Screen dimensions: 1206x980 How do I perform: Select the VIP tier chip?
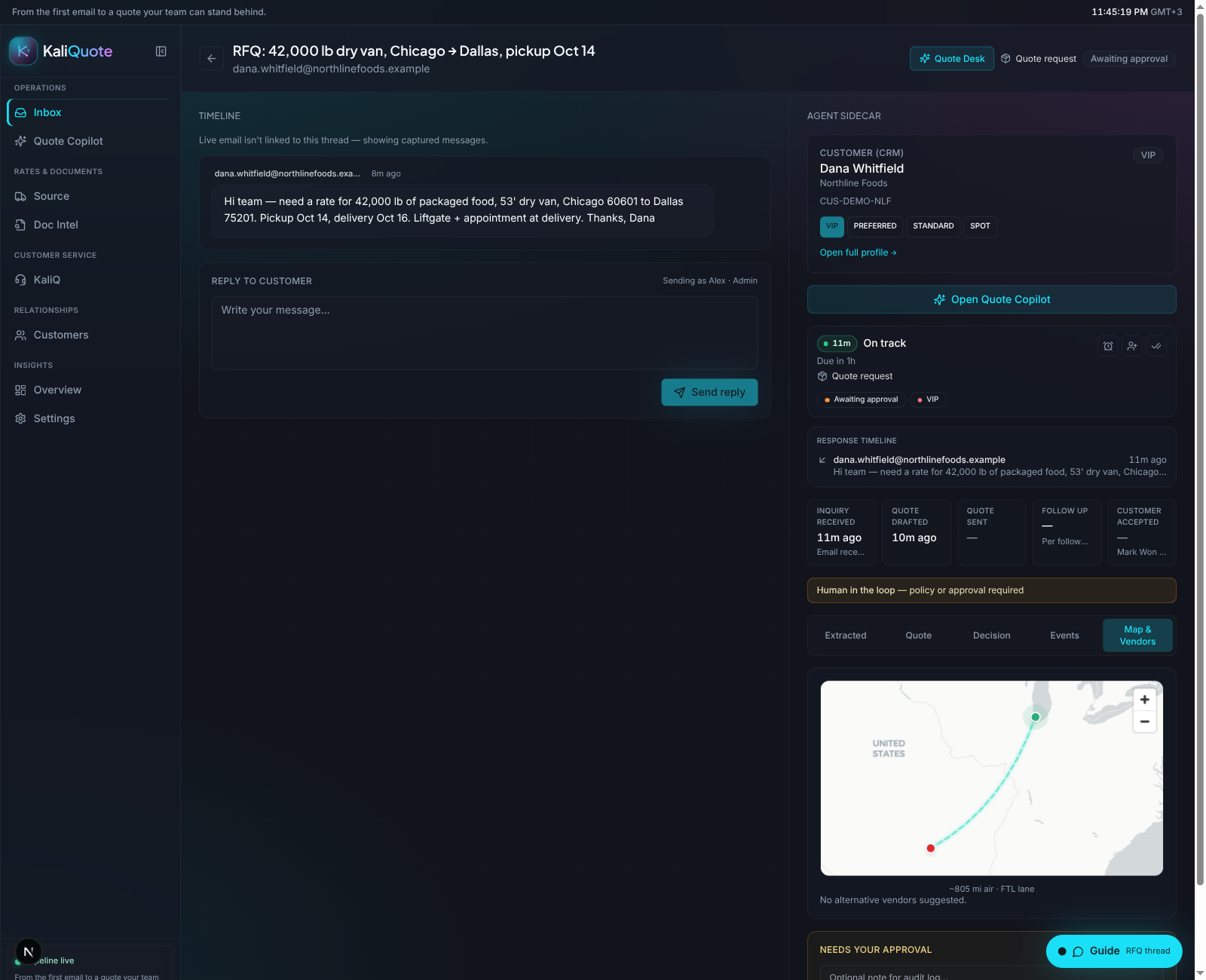tap(831, 226)
